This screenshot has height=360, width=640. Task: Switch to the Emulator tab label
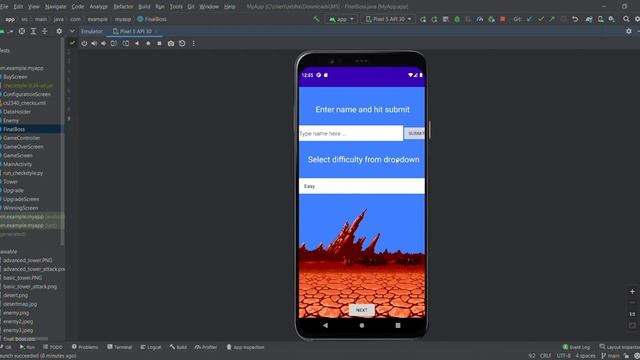tap(92, 31)
